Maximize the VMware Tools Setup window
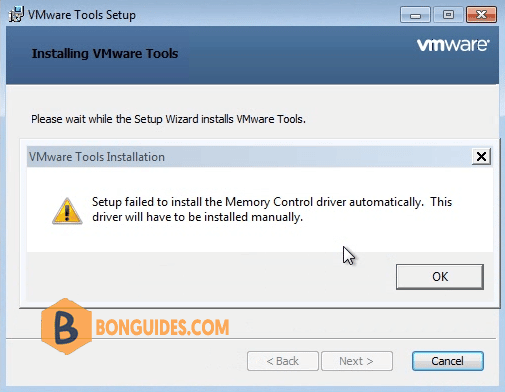505x392 pixels. point(448,15)
